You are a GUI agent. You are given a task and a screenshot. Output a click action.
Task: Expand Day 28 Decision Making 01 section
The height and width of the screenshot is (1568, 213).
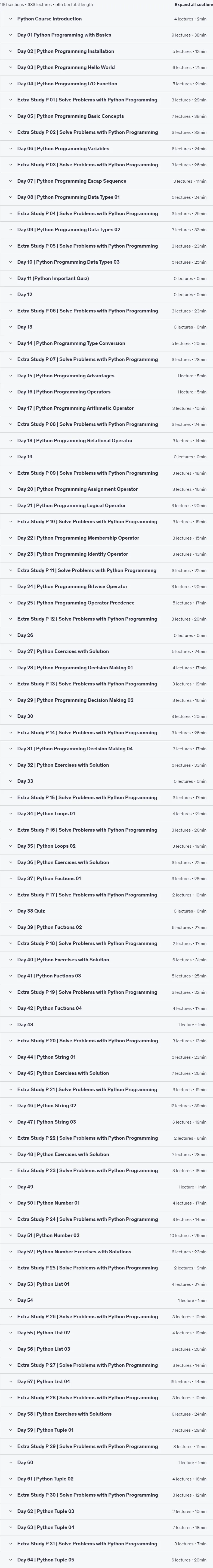[x=106, y=668]
